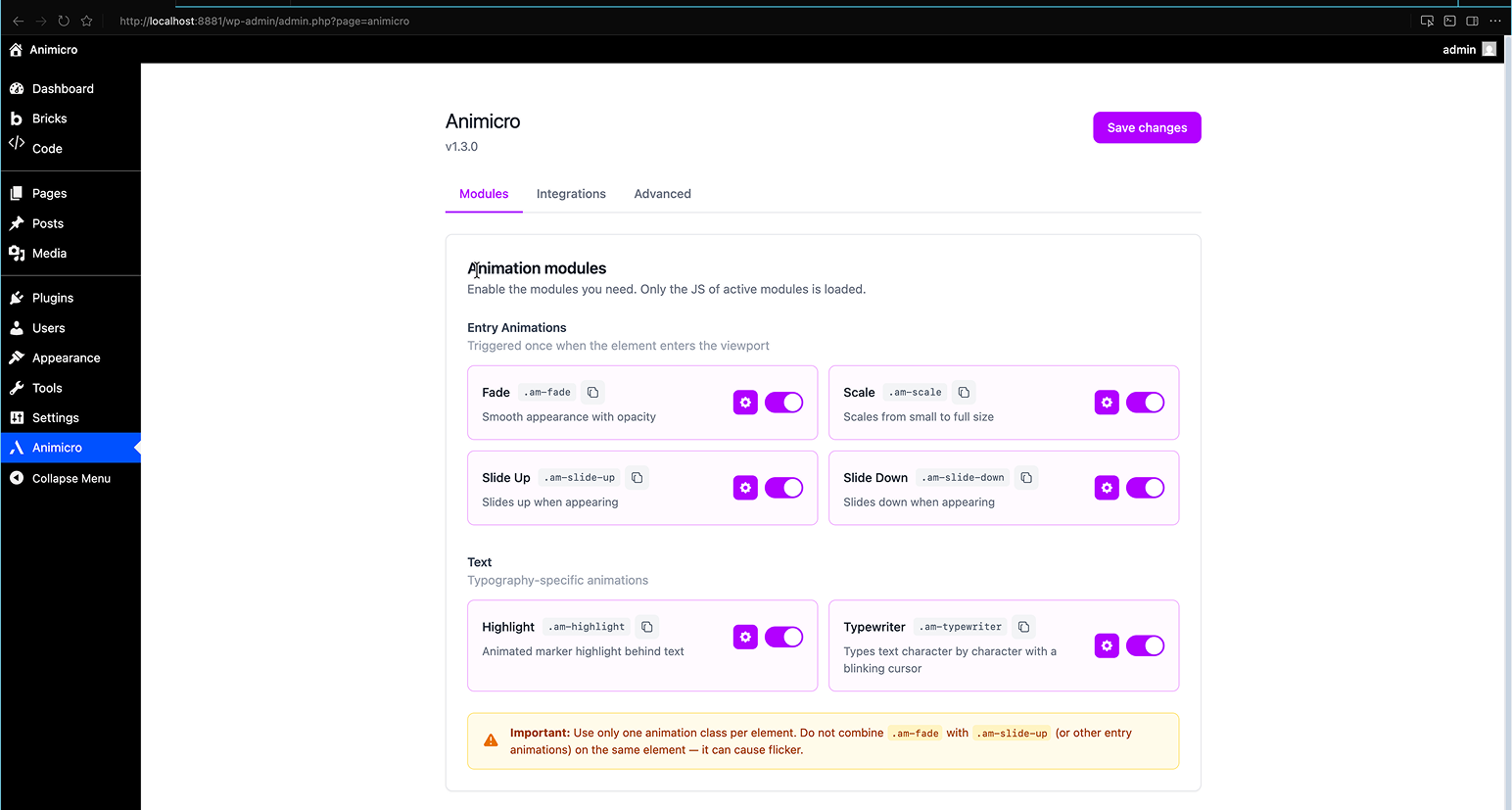Image resolution: width=1512 pixels, height=810 pixels.
Task: Open the Bricks sidebar item
Action: [49, 119]
